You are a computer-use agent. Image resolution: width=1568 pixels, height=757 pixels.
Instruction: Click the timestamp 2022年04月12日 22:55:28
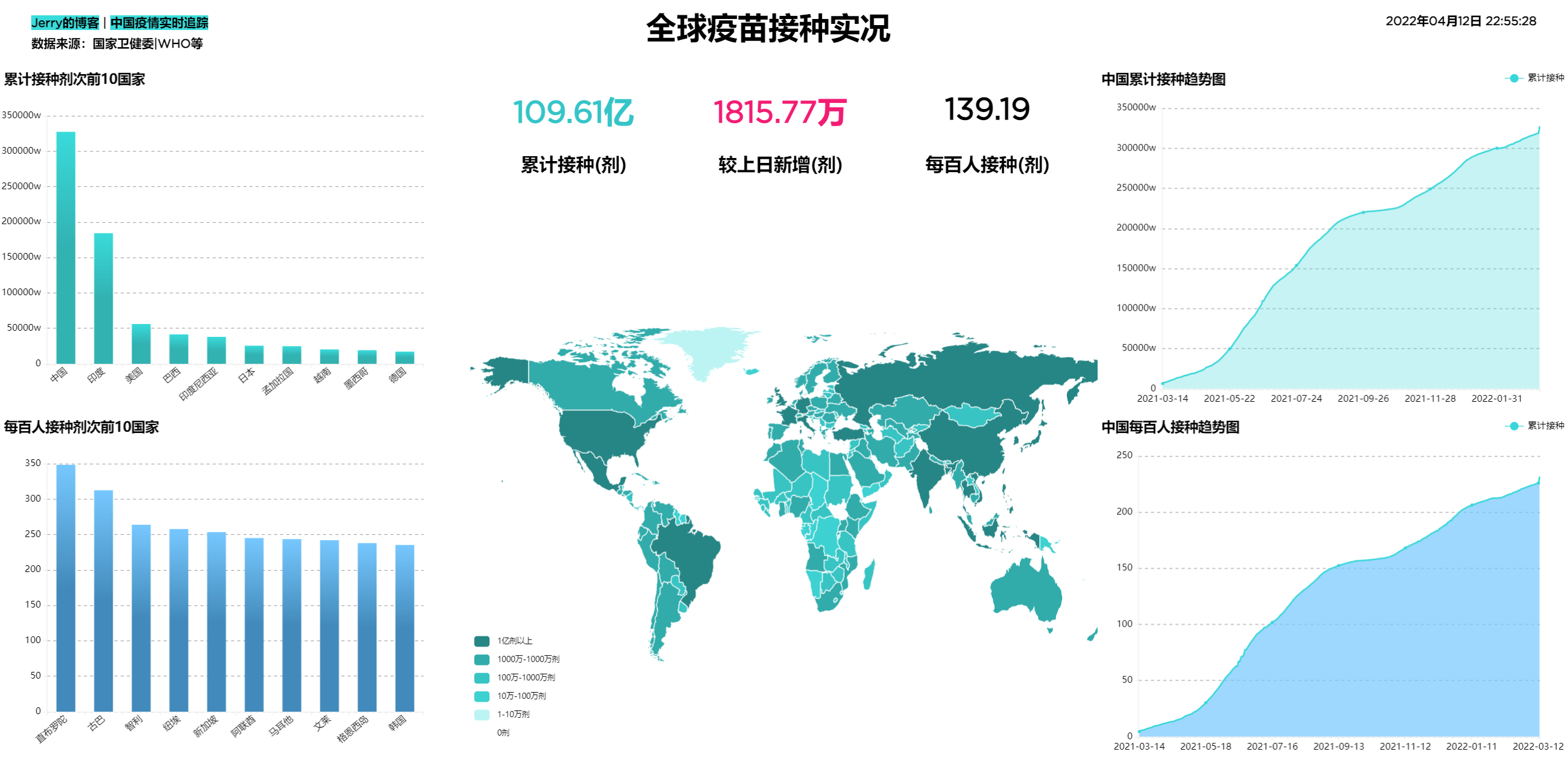(1461, 21)
